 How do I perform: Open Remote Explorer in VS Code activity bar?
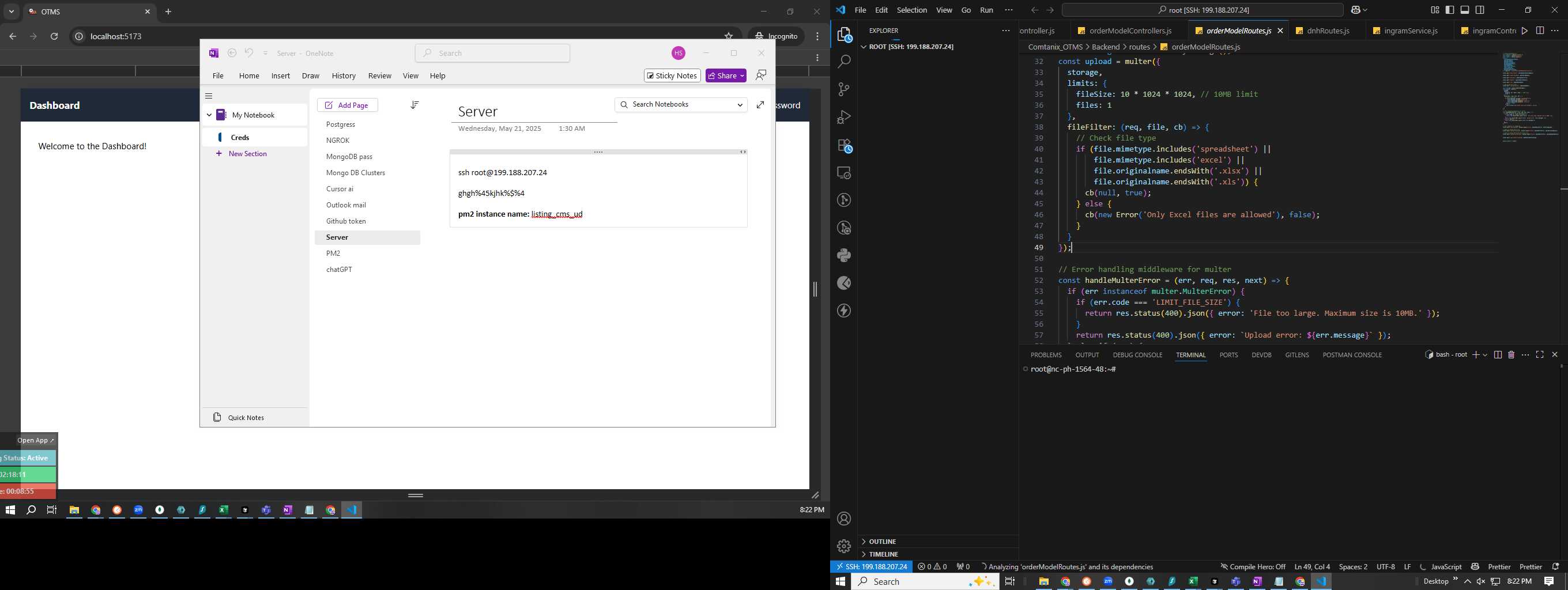845,173
